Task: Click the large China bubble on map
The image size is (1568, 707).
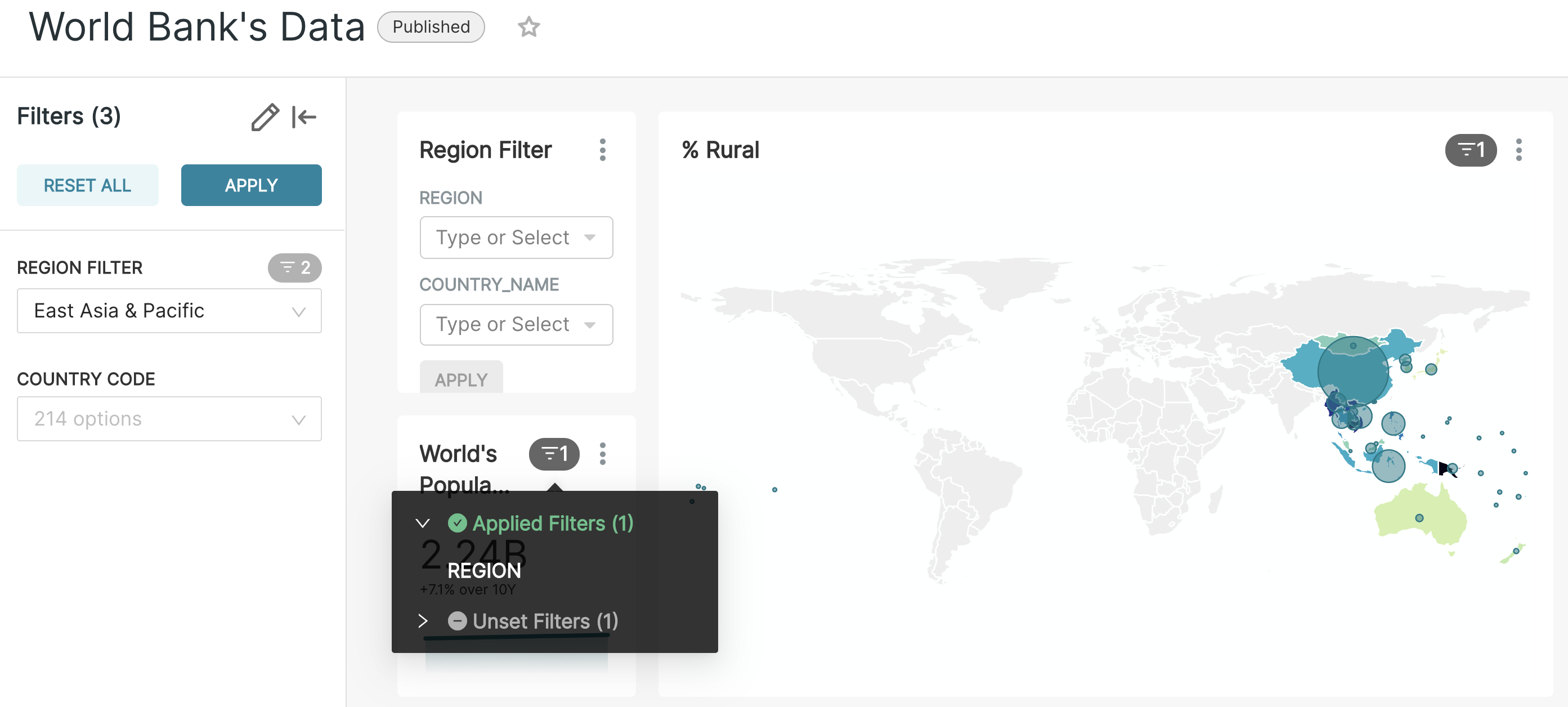Action: pos(1352,372)
